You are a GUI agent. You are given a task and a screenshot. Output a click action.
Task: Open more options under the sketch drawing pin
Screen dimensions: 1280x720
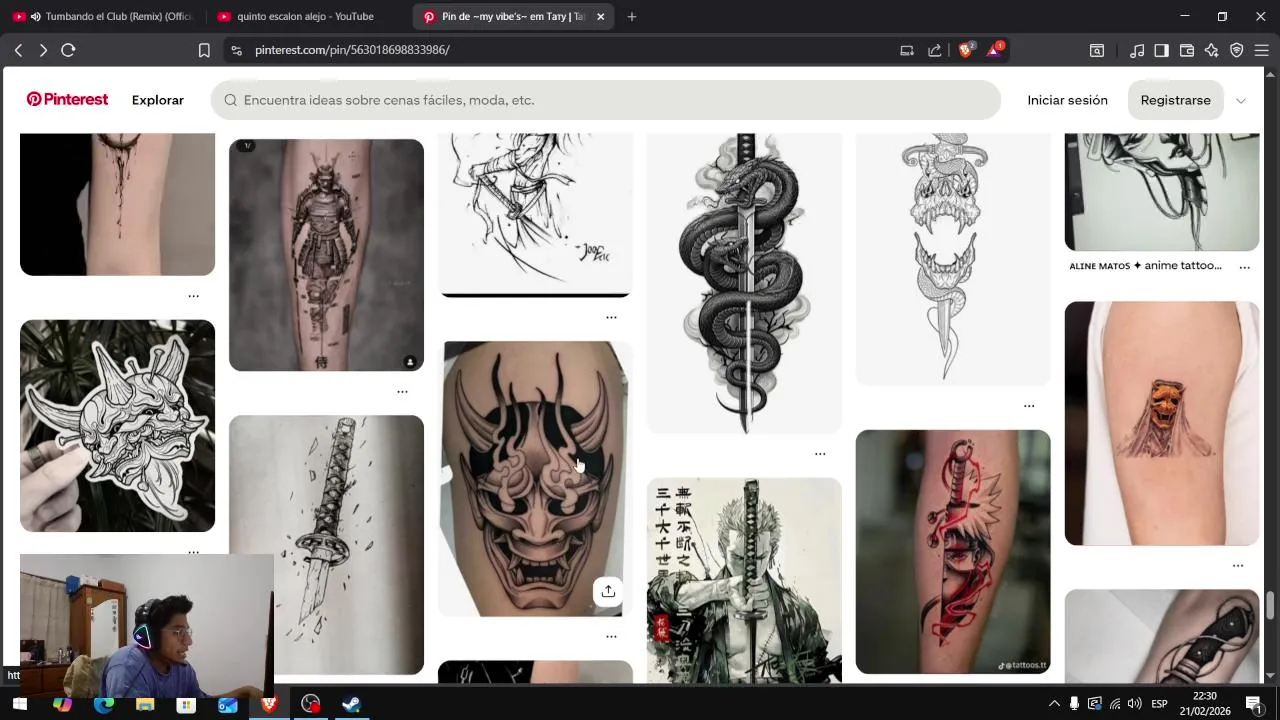[611, 317]
